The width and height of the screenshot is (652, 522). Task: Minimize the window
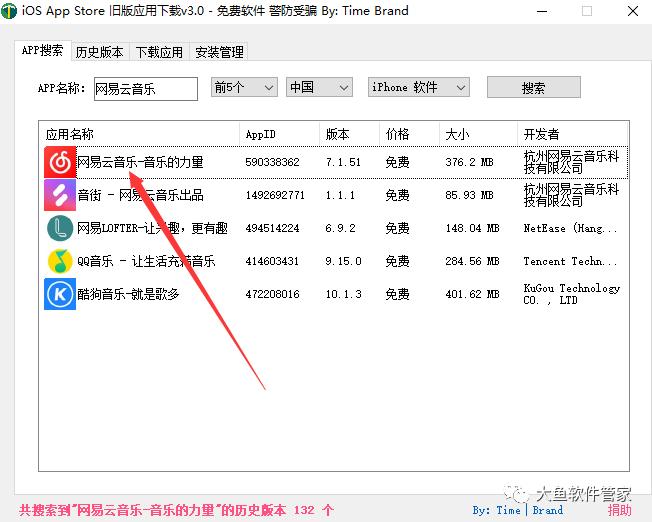point(542,11)
